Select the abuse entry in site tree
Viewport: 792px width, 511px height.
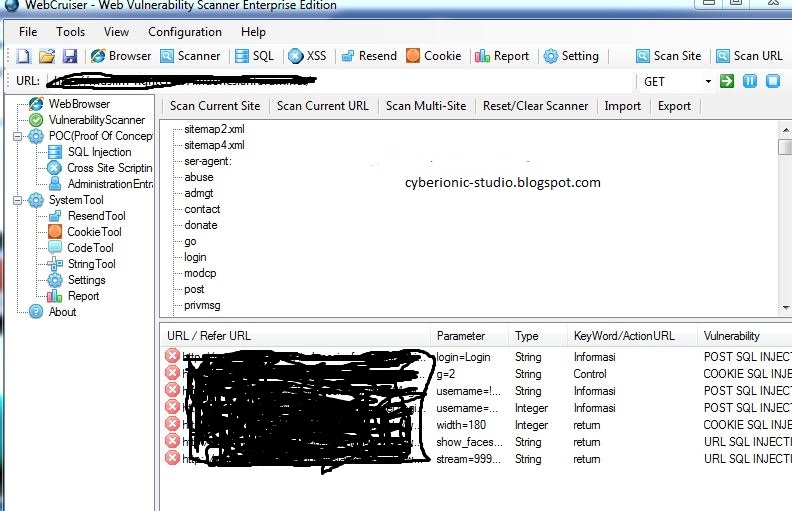(199, 177)
